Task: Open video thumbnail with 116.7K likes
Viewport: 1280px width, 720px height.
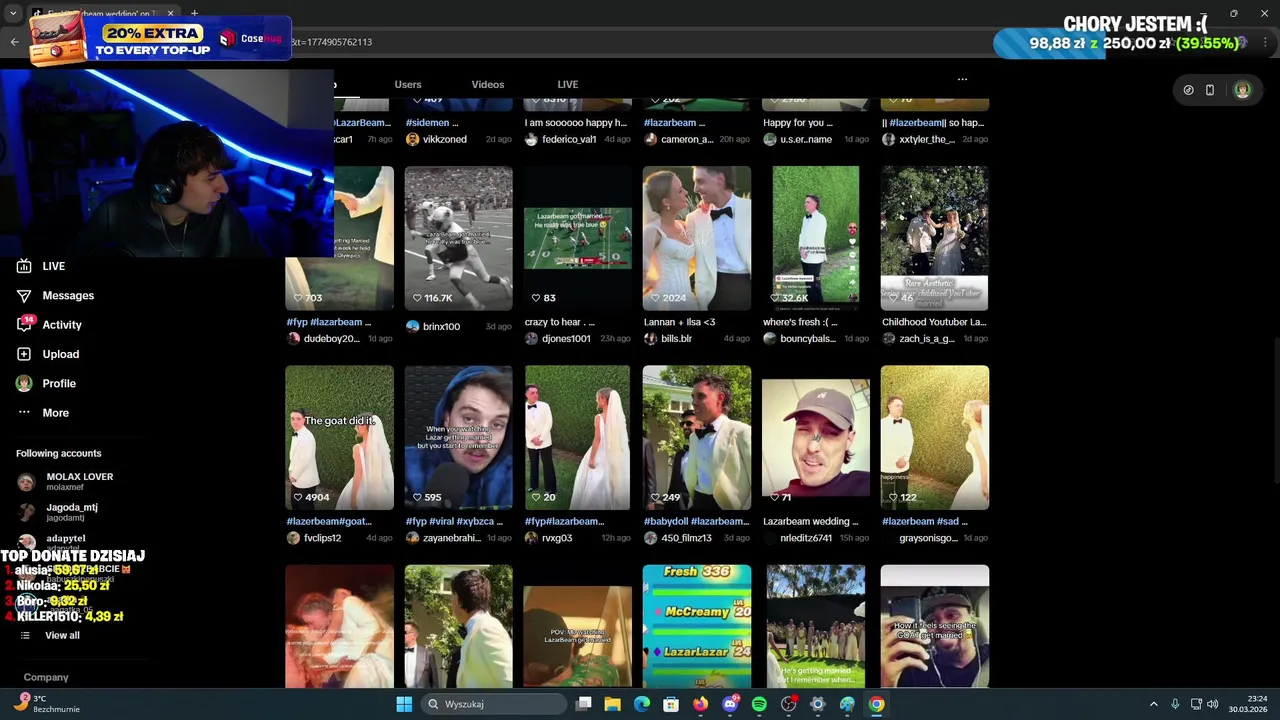Action: 459,238
